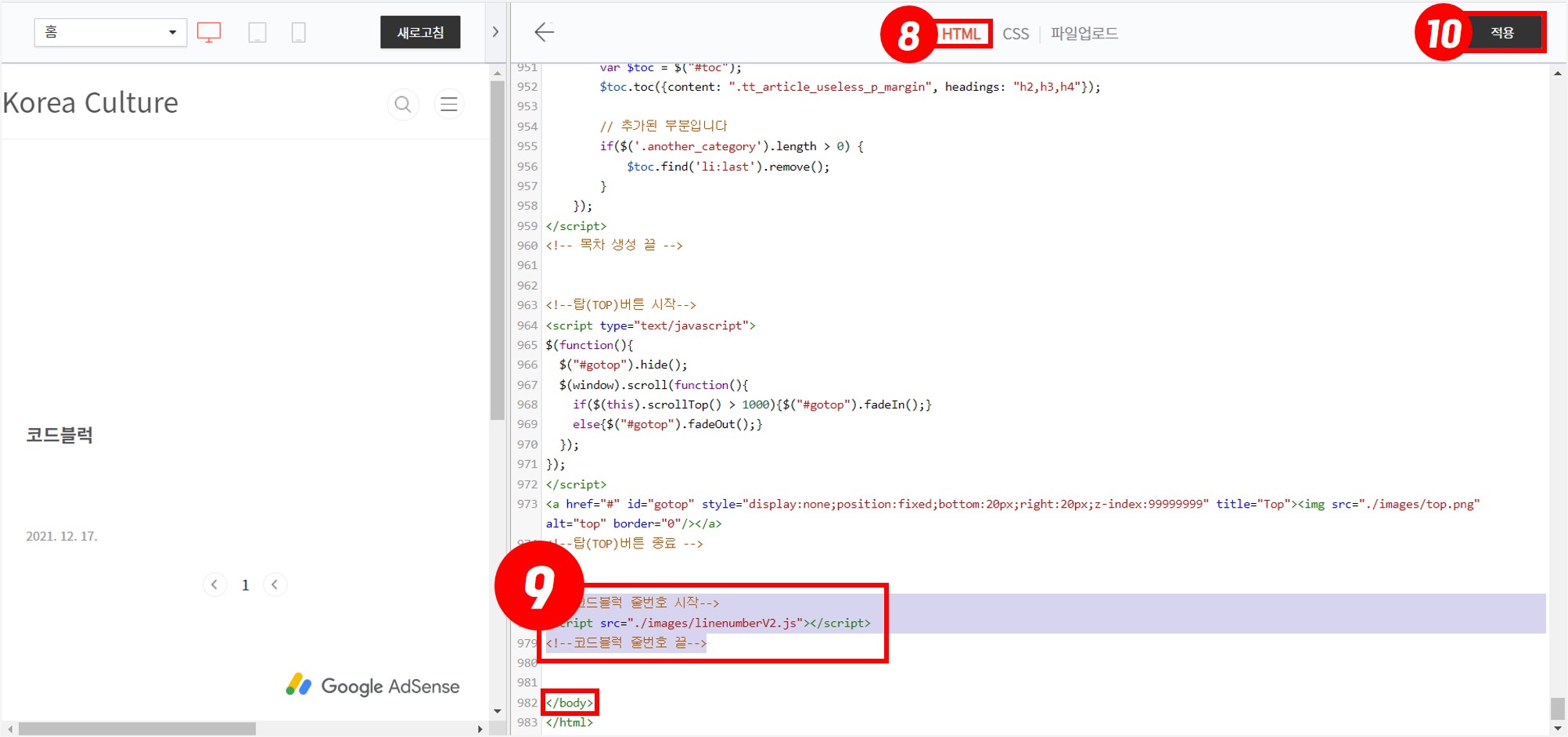Apply changes with 적용 button
Viewport: 1568px width, 737px height.
click(x=1503, y=32)
